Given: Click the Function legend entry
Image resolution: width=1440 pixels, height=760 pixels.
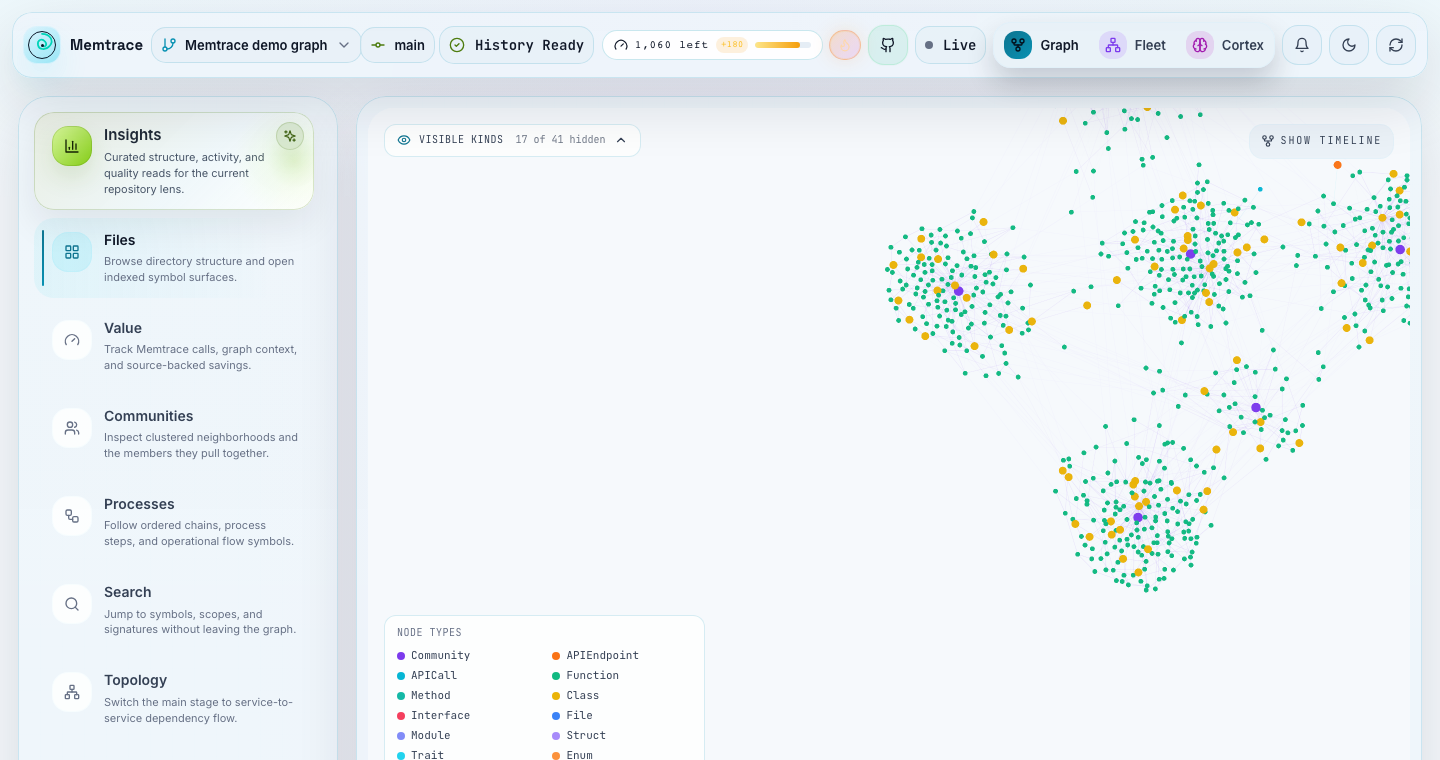Looking at the screenshot, I should [585, 676].
